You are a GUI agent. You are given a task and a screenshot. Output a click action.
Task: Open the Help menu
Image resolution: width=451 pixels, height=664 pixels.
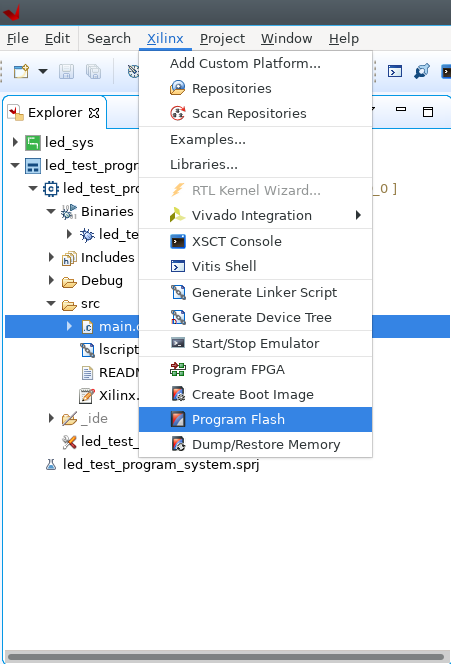click(x=344, y=39)
